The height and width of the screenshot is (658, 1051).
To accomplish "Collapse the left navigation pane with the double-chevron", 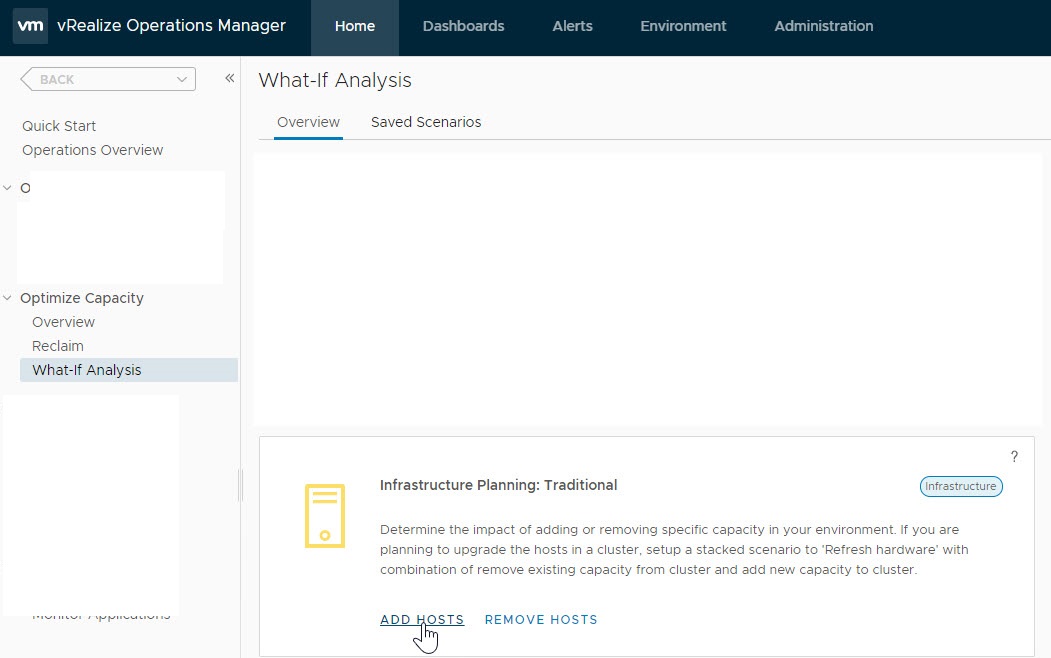I will tap(229, 78).
